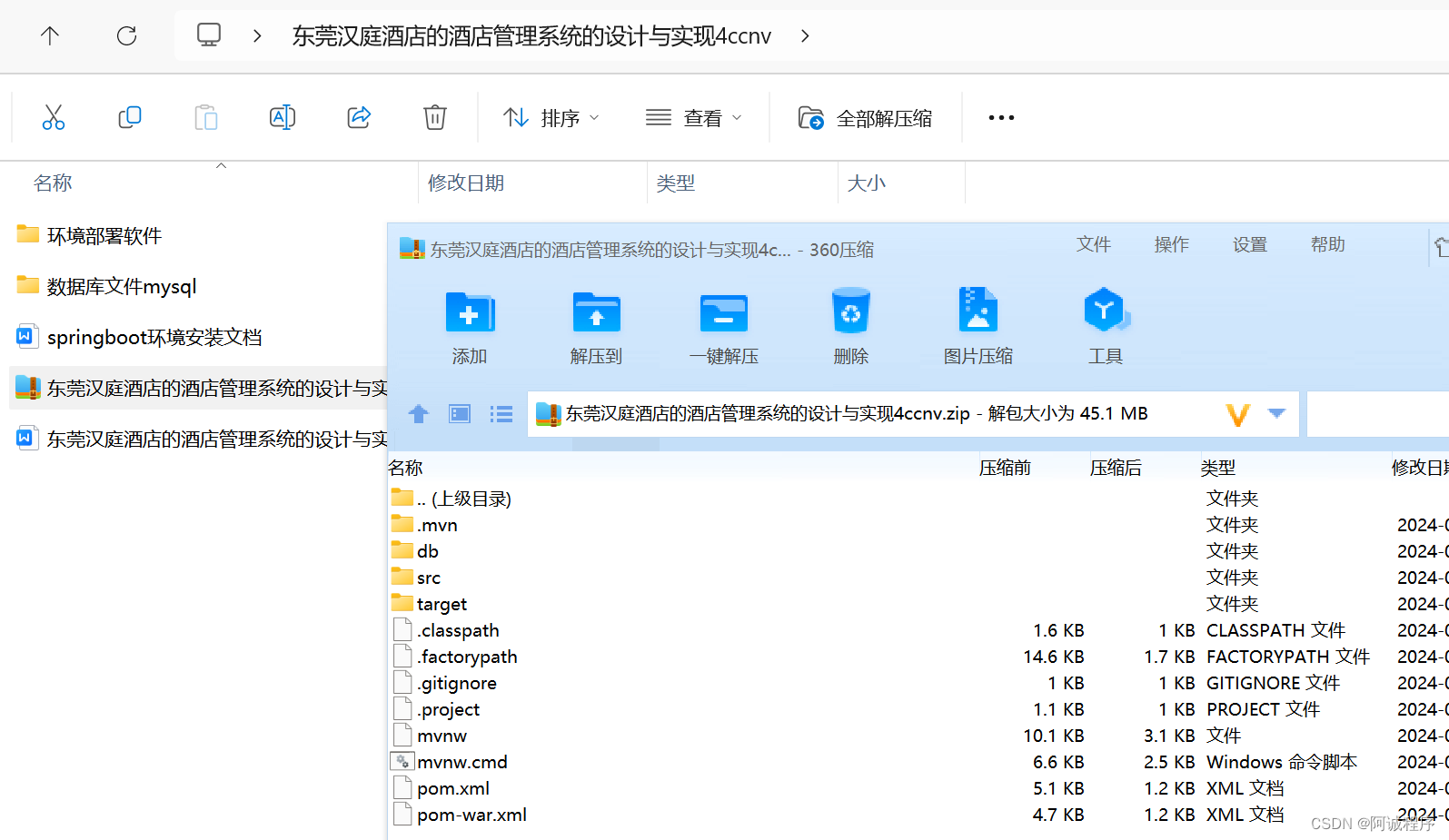
Task: Go up one level with Explorer up arrow
Action: pyautogui.click(x=50, y=35)
